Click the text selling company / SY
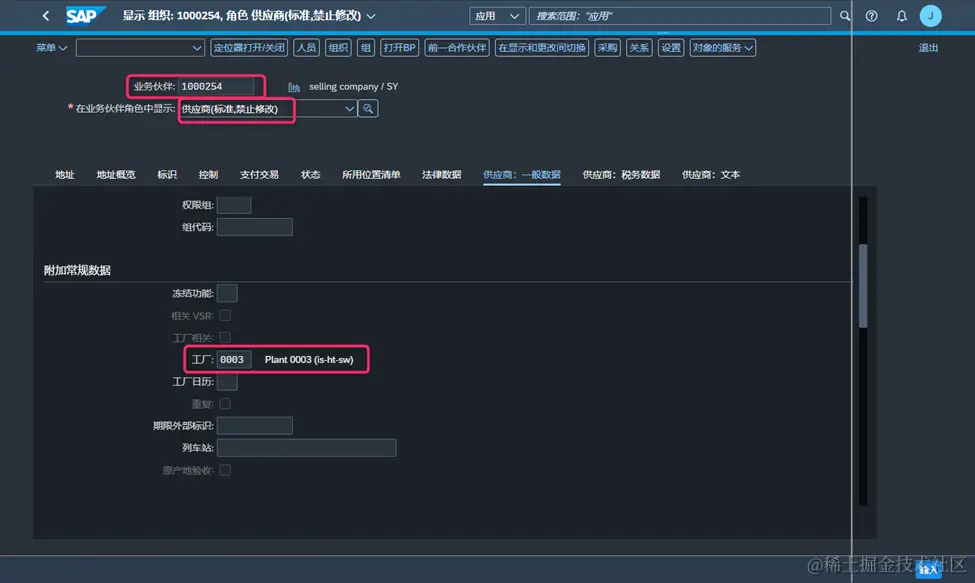975x583 pixels. pyautogui.click(x=353, y=87)
